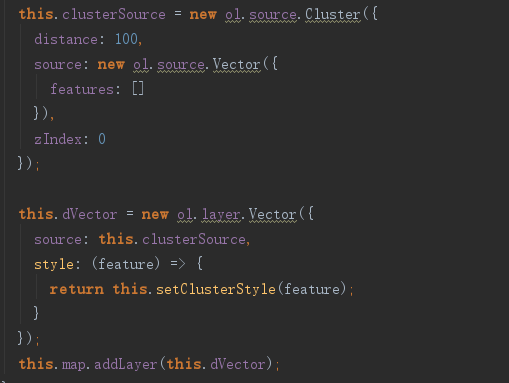
Task: Click the zIndex key
Action: click(58, 139)
